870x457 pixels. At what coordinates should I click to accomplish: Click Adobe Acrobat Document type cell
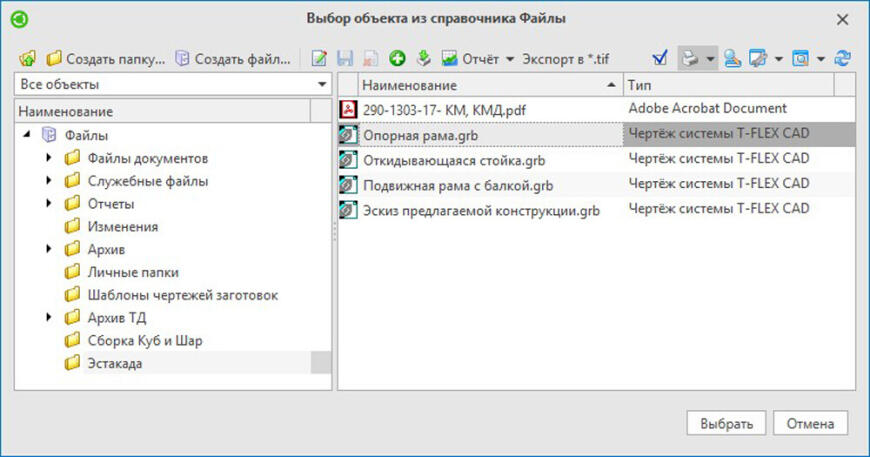point(707,108)
